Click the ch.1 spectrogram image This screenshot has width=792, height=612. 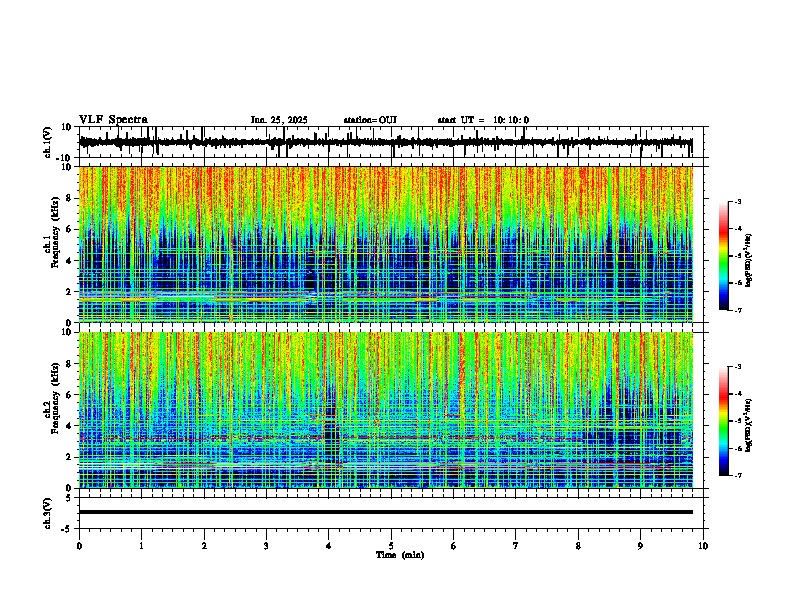(386, 244)
